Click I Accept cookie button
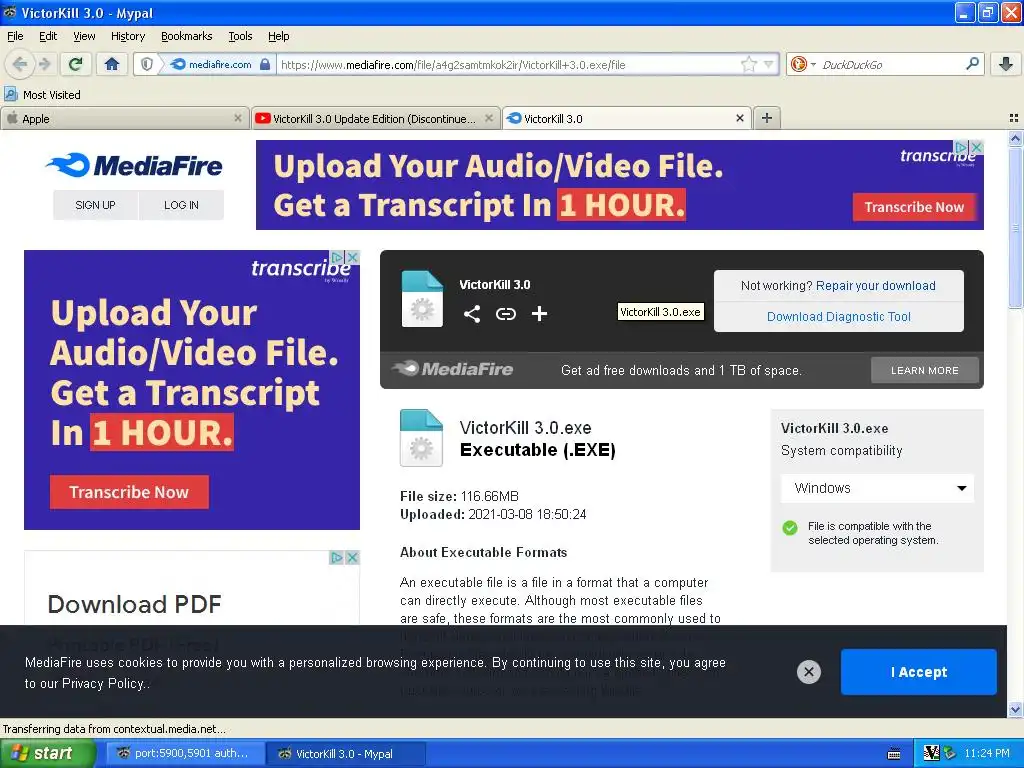 coord(918,672)
